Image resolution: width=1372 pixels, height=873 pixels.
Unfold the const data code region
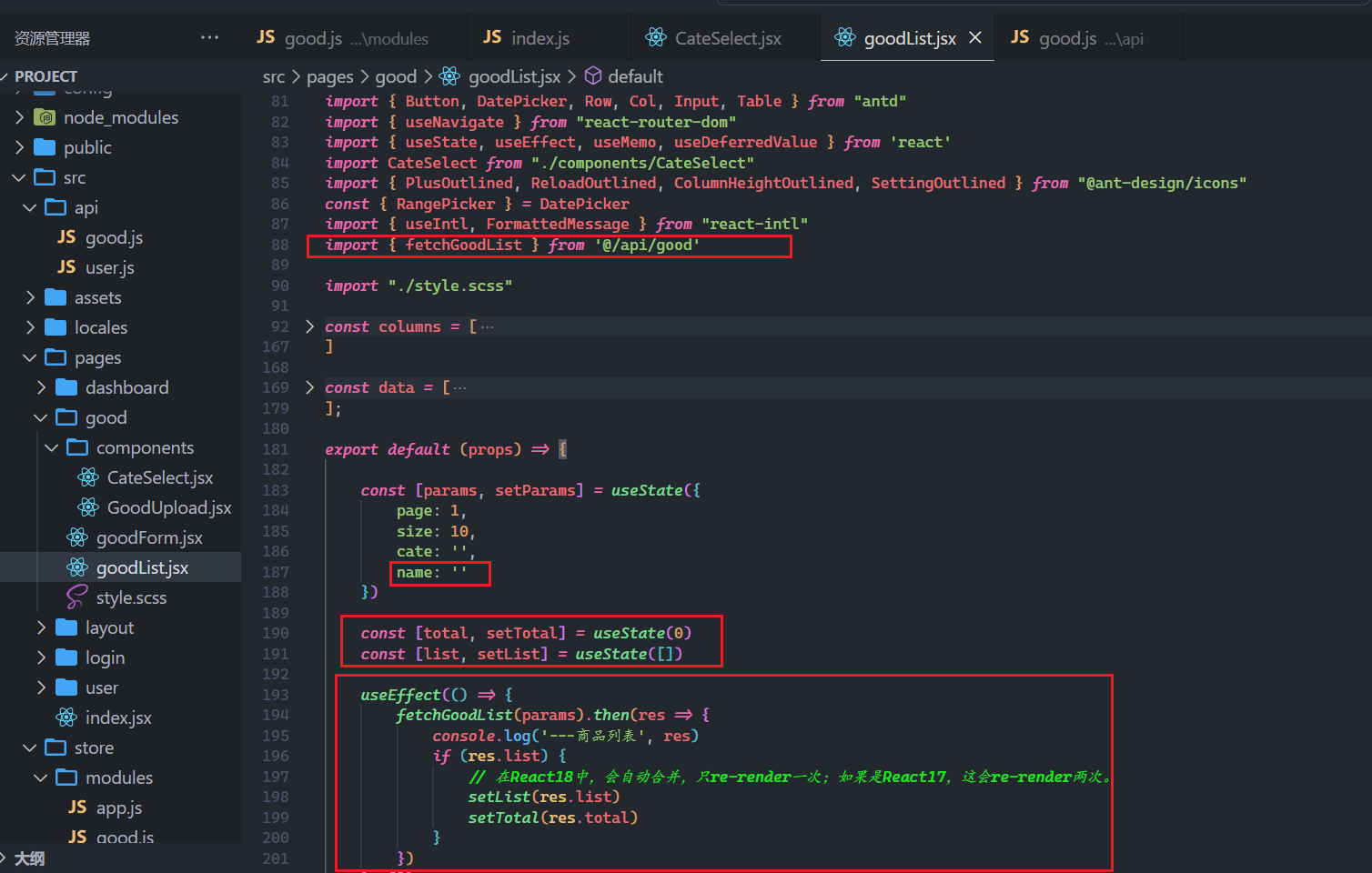point(309,387)
